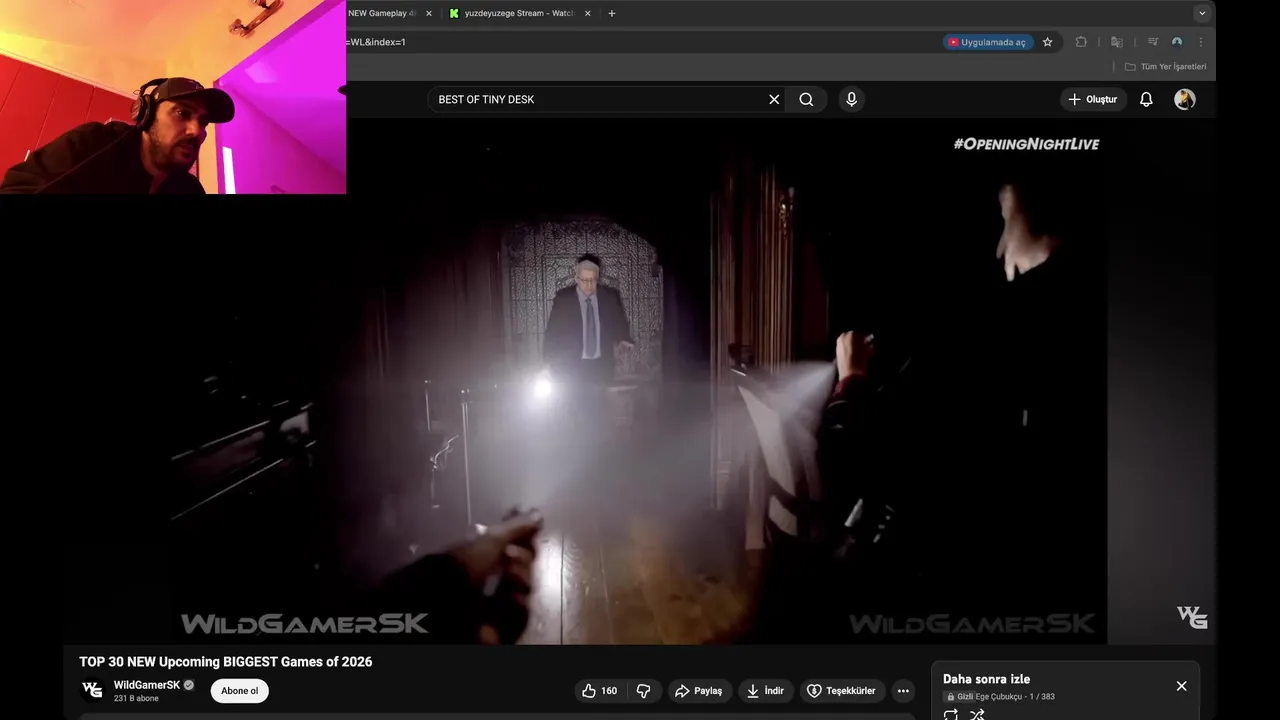
Task: Close the yuzdeyuzege Stream tab
Action: (588, 13)
